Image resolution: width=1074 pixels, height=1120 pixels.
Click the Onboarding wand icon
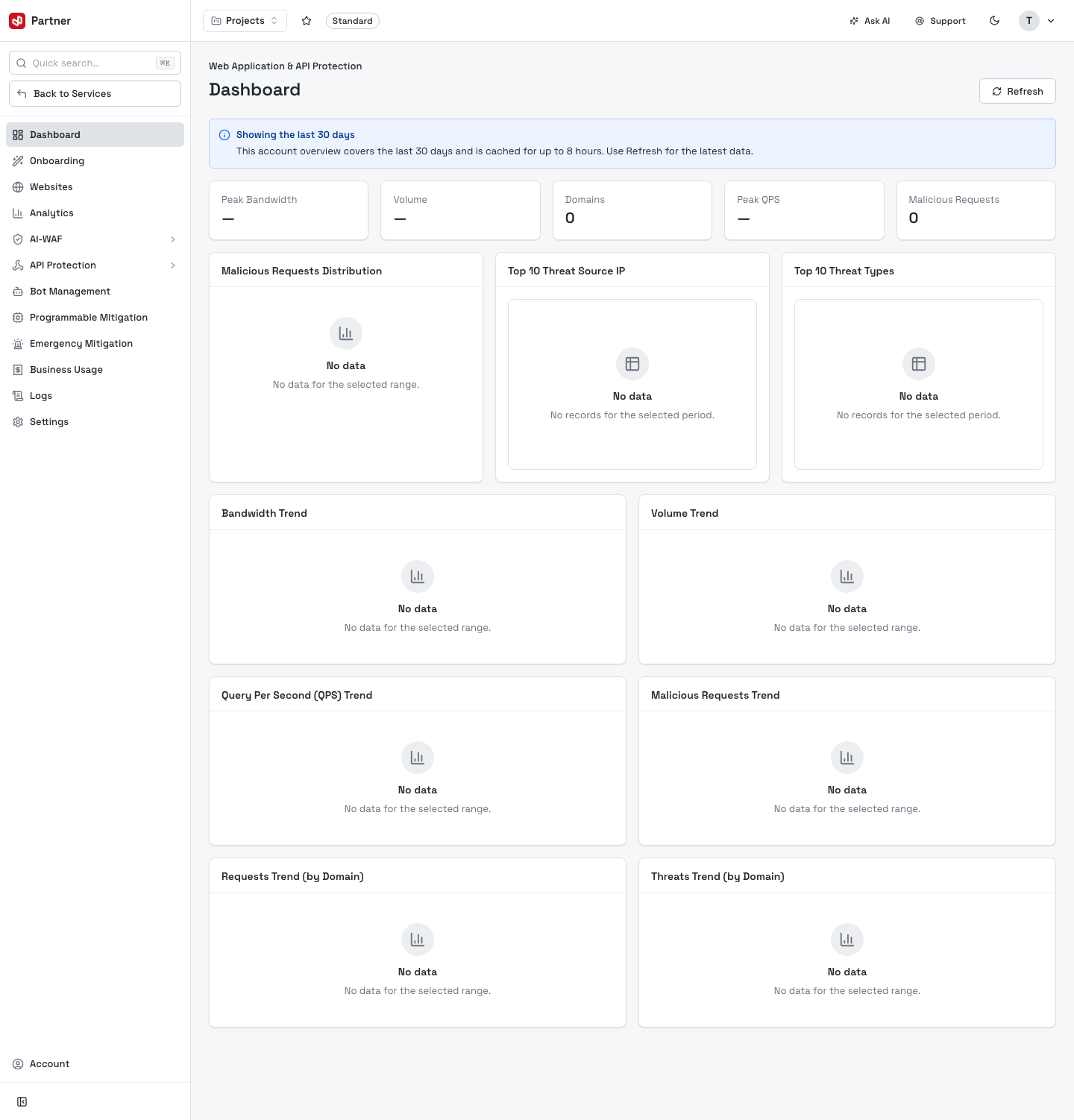18,161
